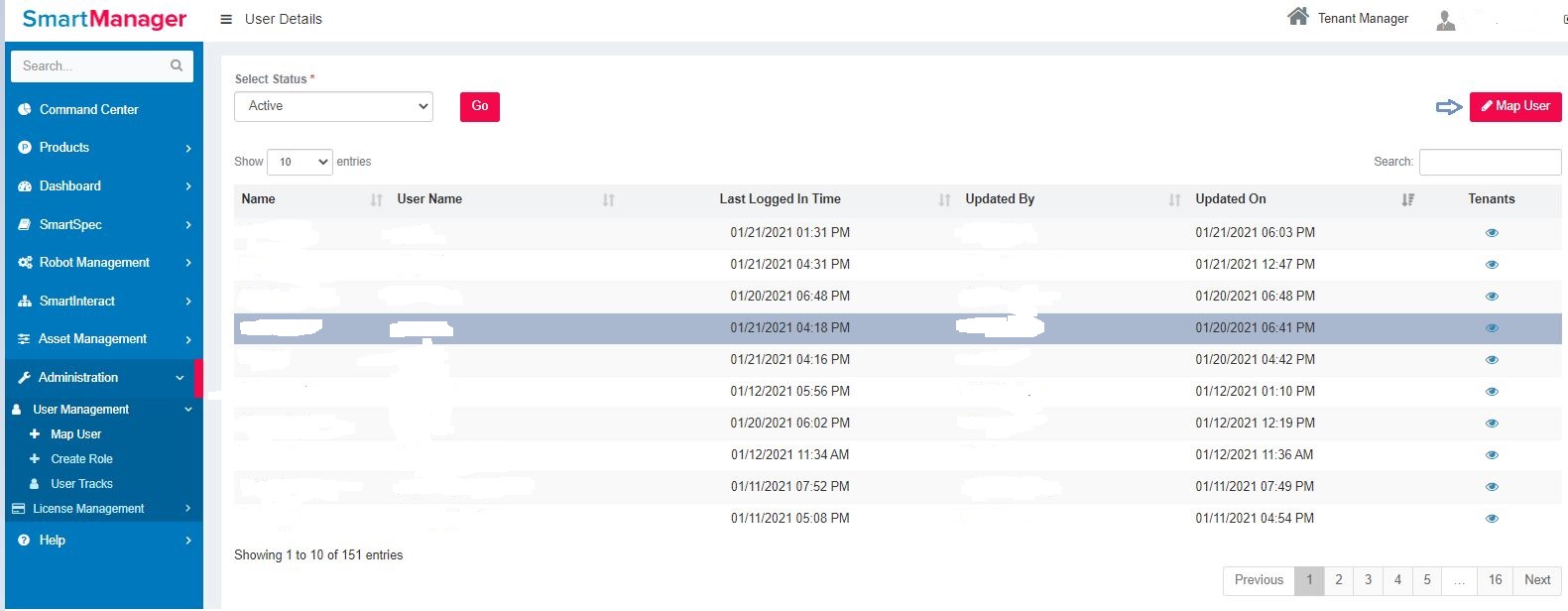Screen dimensions: 1568x611
Task: Open Create Role under User Management
Action: pyautogui.click(x=81, y=459)
